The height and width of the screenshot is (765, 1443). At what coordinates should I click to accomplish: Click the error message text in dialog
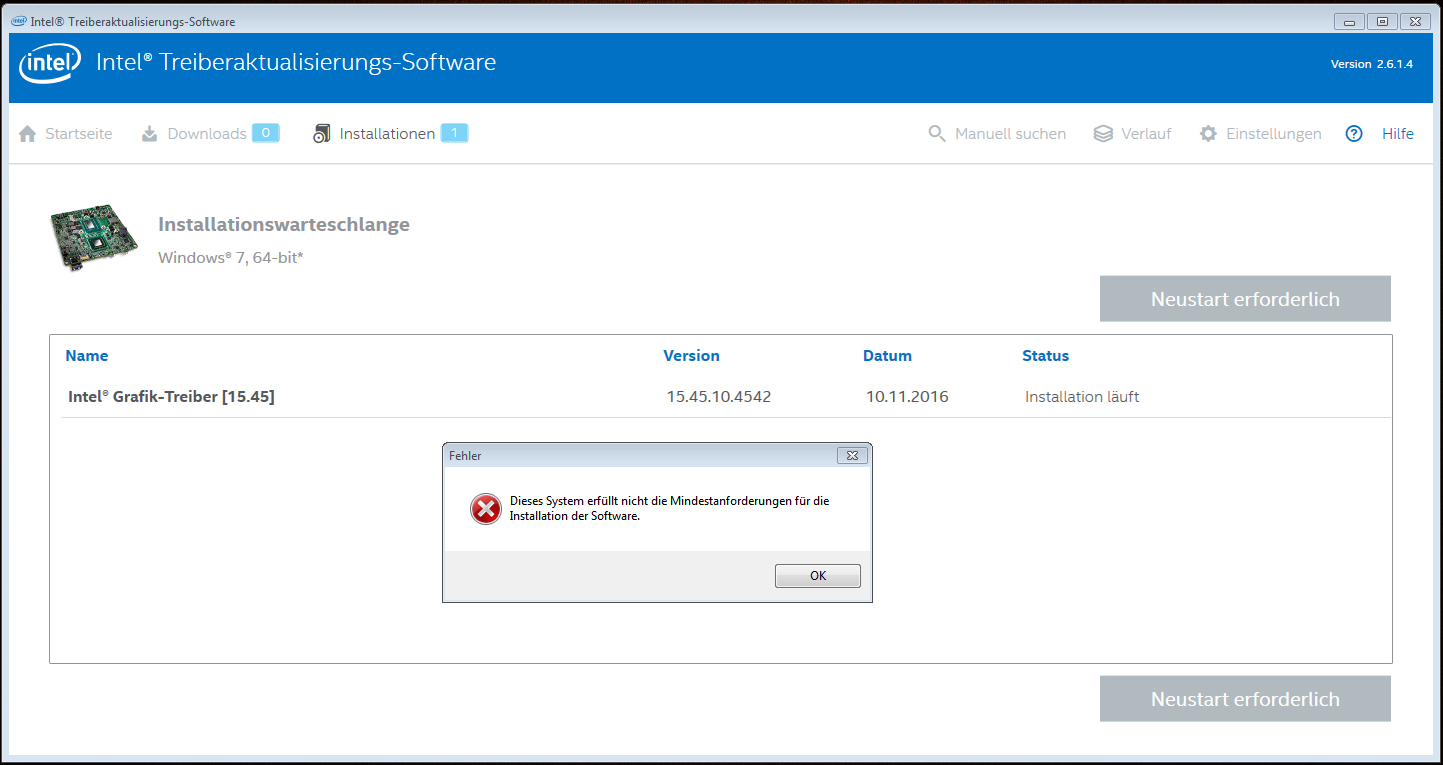[x=669, y=509]
